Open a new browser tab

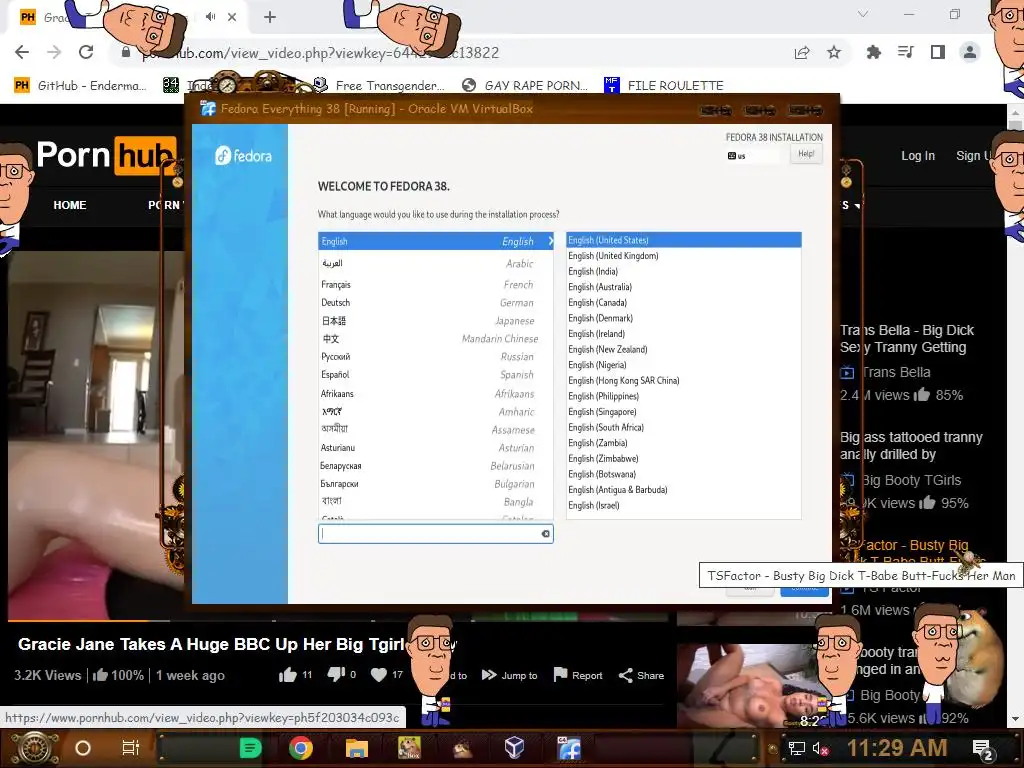click(x=270, y=17)
